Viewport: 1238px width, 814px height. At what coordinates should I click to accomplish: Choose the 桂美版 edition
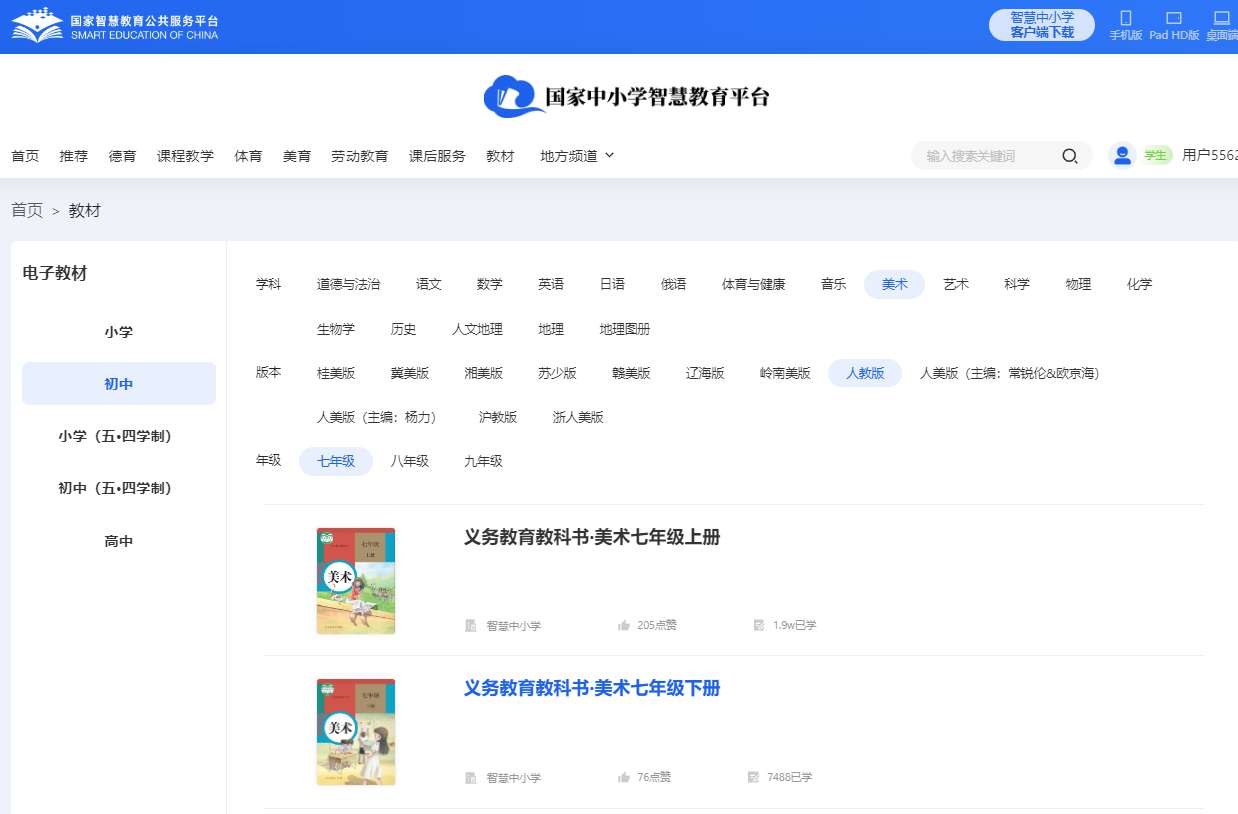coord(336,373)
